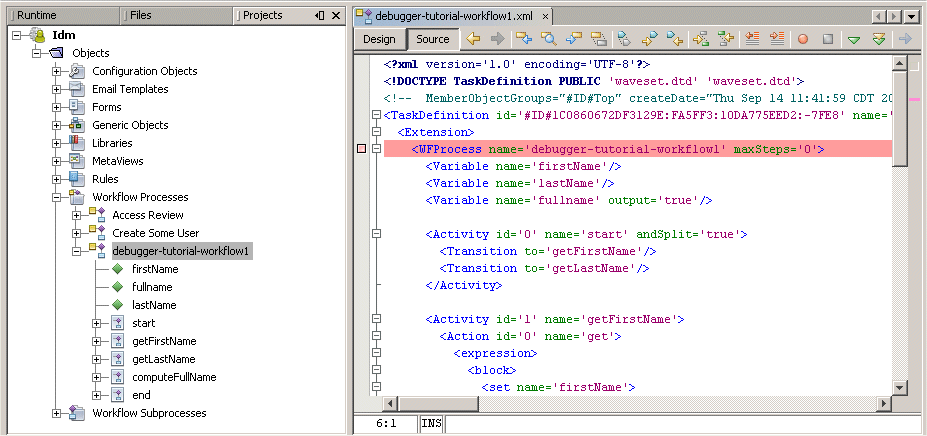This screenshot has height=436, width=927.
Task: Select the lastName variable
Action: point(154,305)
